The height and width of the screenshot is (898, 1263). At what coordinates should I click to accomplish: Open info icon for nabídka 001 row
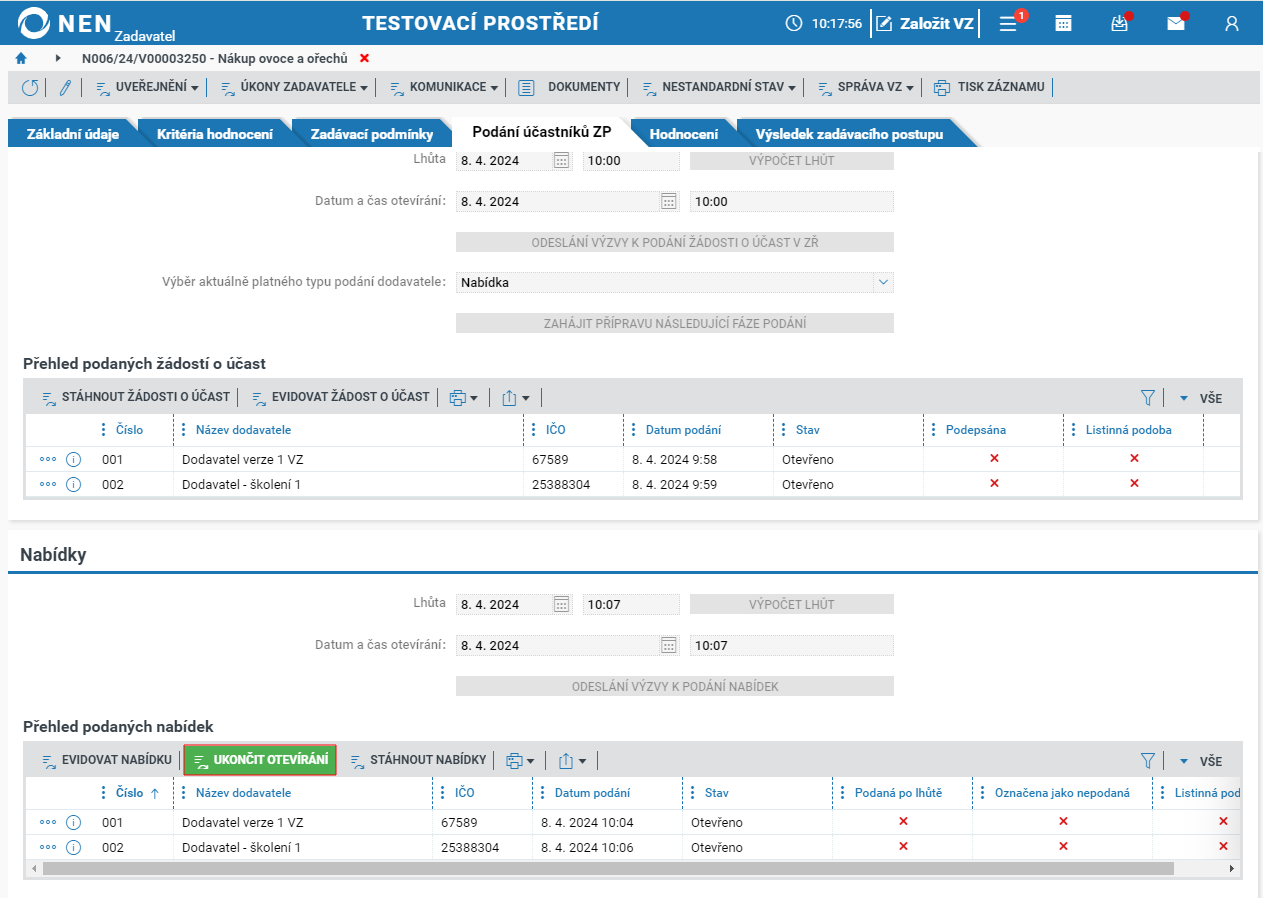(73, 822)
